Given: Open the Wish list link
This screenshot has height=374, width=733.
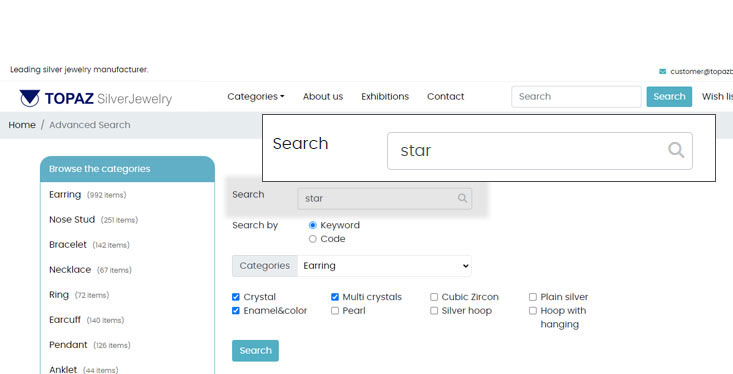Looking at the screenshot, I should pos(717,96).
